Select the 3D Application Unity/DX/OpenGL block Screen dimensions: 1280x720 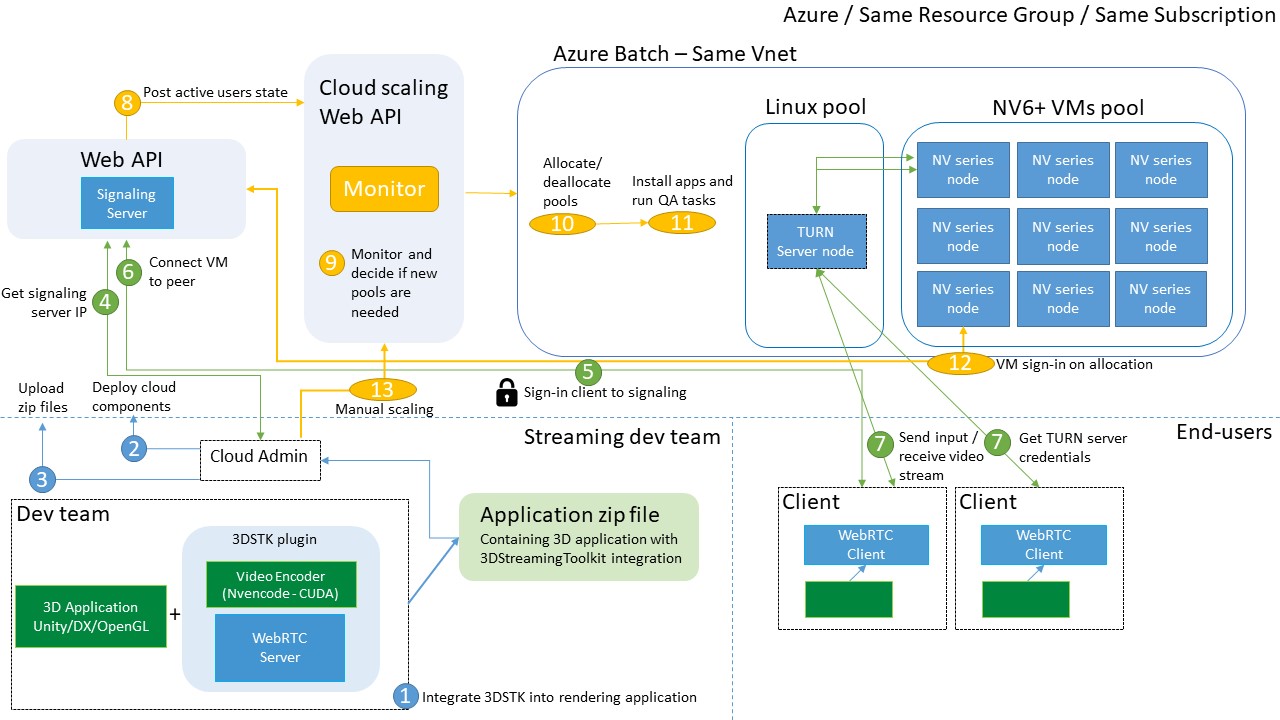coord(91,616)
